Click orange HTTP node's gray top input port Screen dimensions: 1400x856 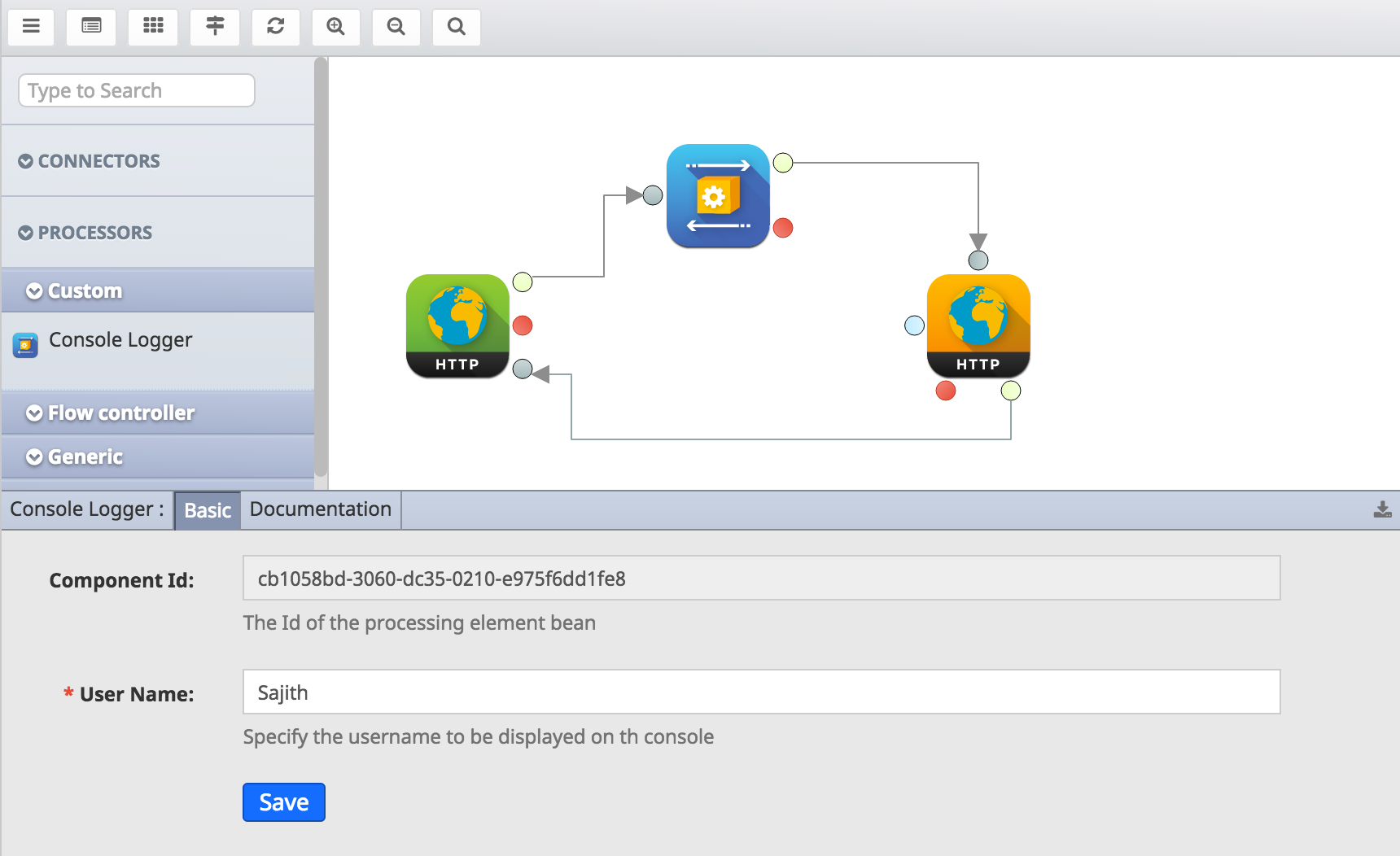(x=978, y=260)
